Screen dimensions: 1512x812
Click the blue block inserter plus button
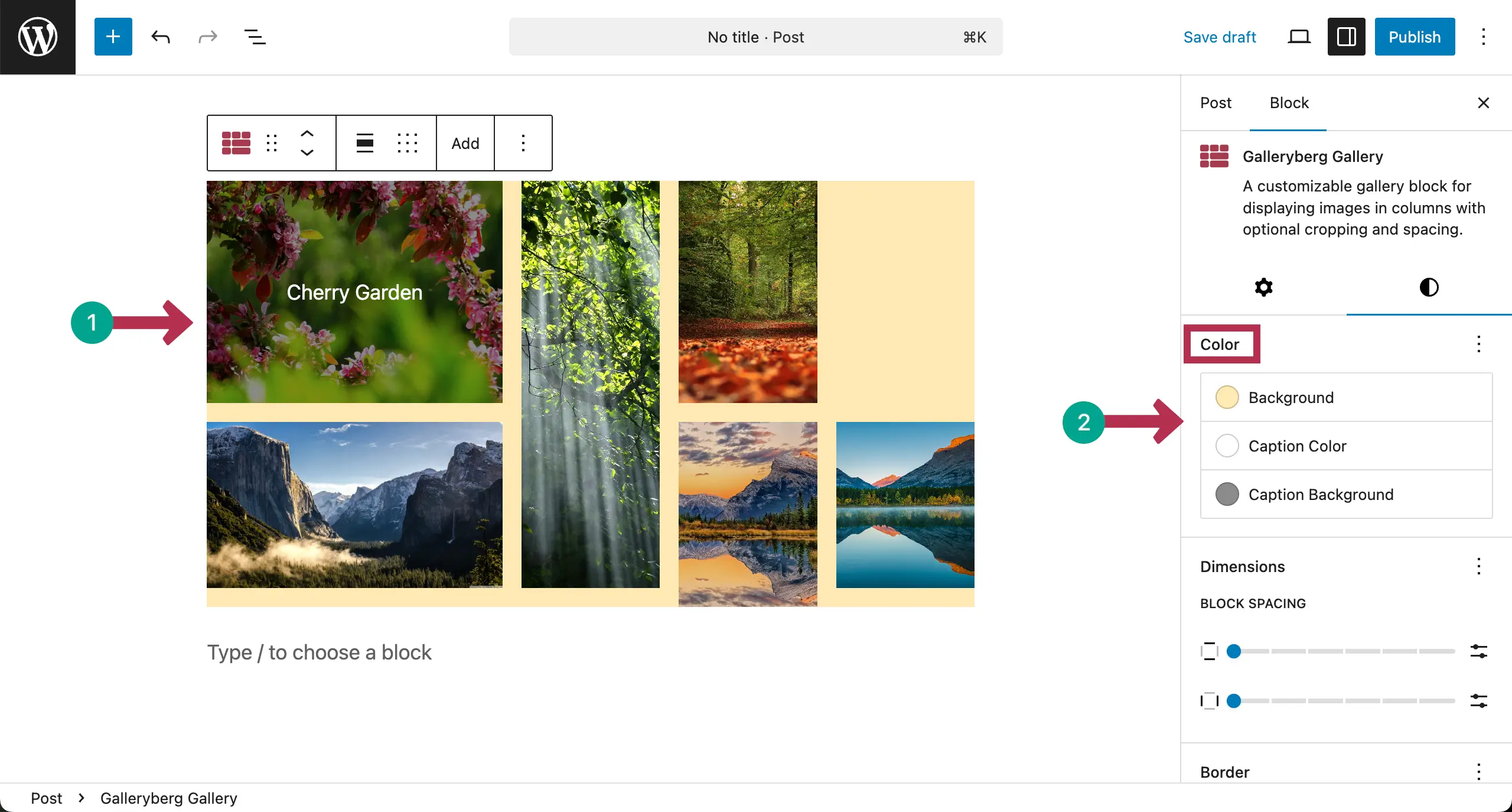tap(113, 37)
